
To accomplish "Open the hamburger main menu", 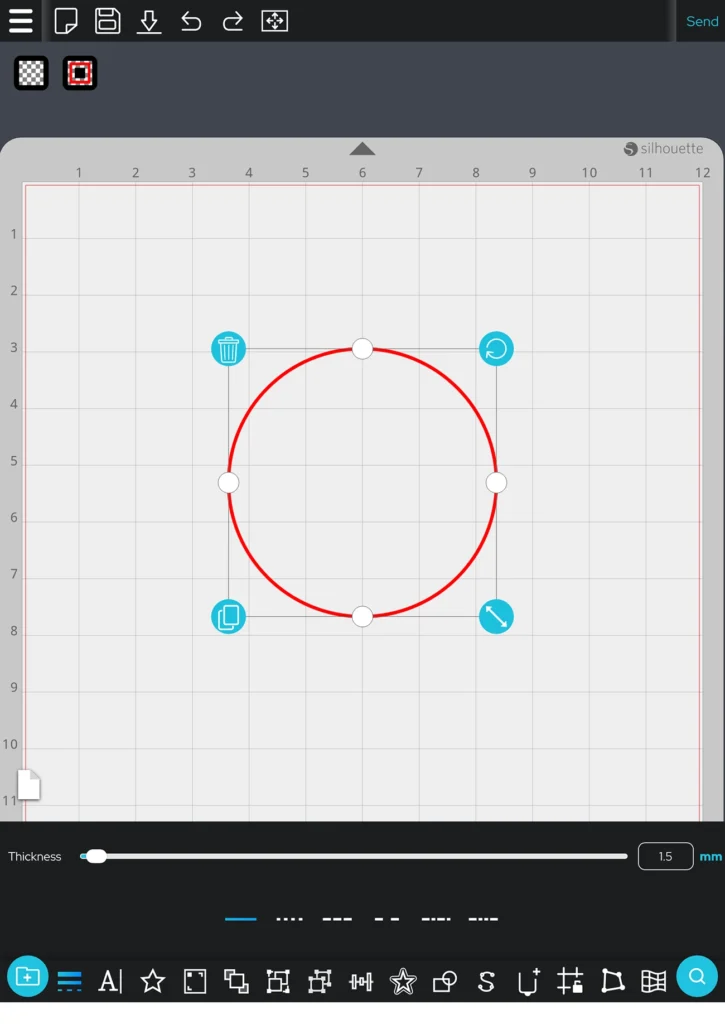I will click(x=21, y=21).
